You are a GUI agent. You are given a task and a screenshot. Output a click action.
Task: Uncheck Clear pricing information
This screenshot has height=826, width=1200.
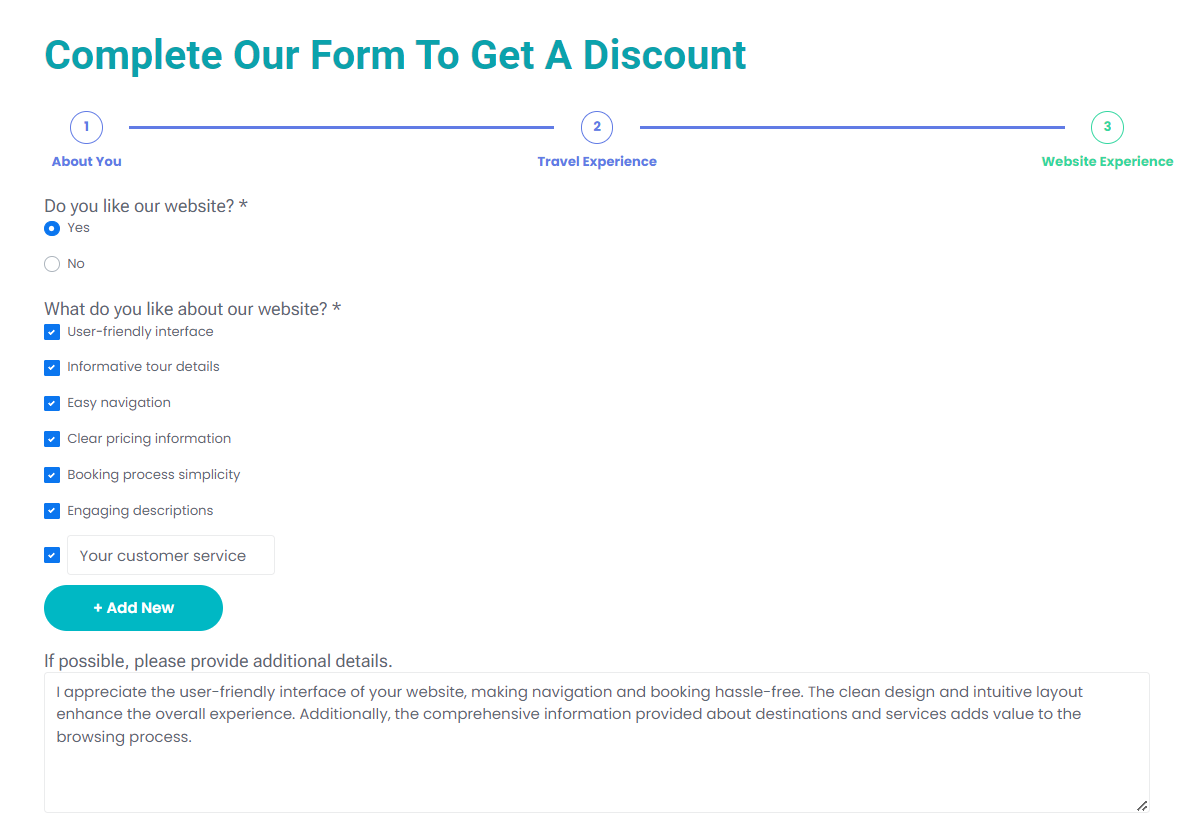click(51, 439)
